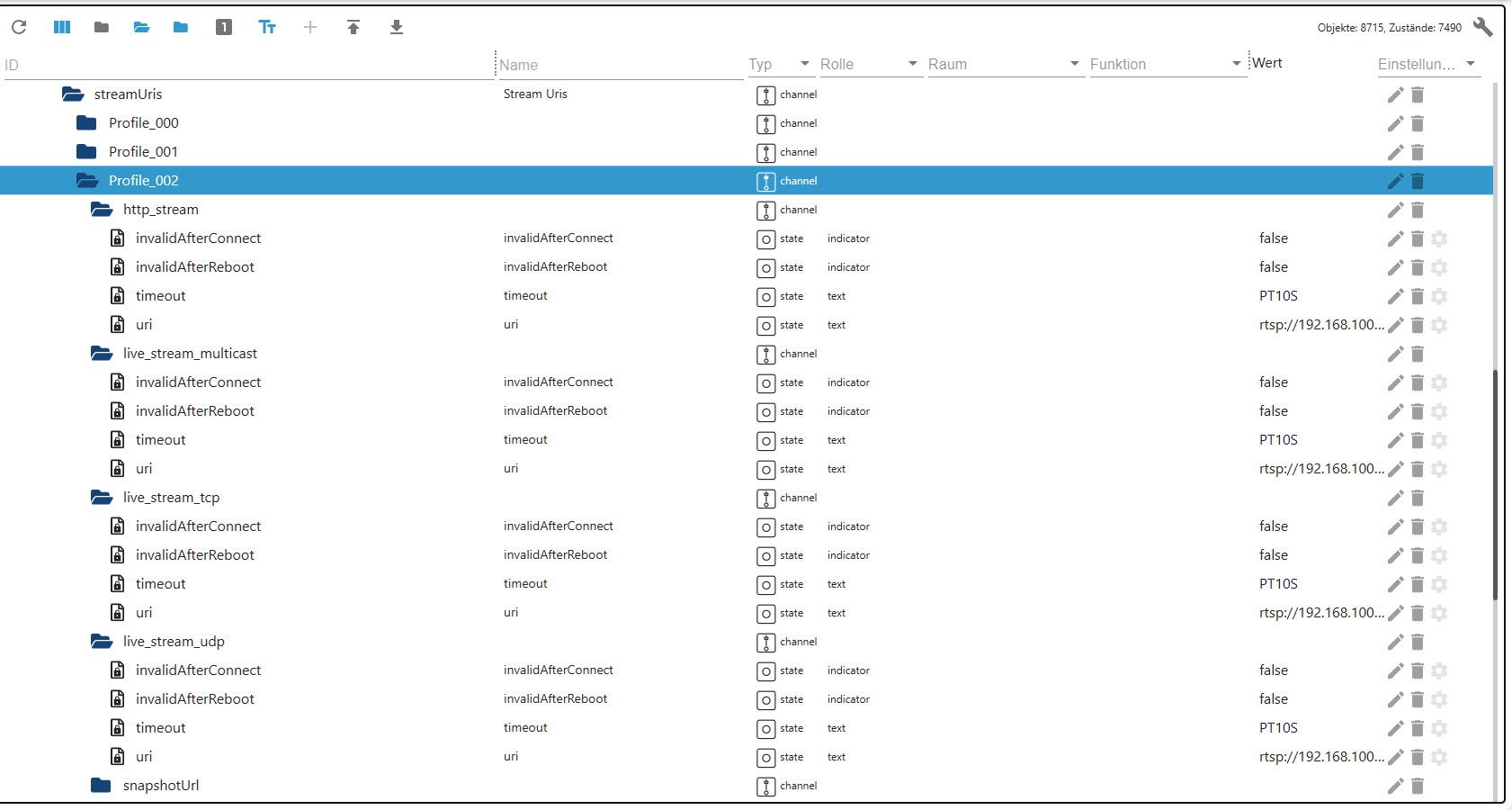Edit the selected Profile_002 row with the pencil

pos(1395,181)
